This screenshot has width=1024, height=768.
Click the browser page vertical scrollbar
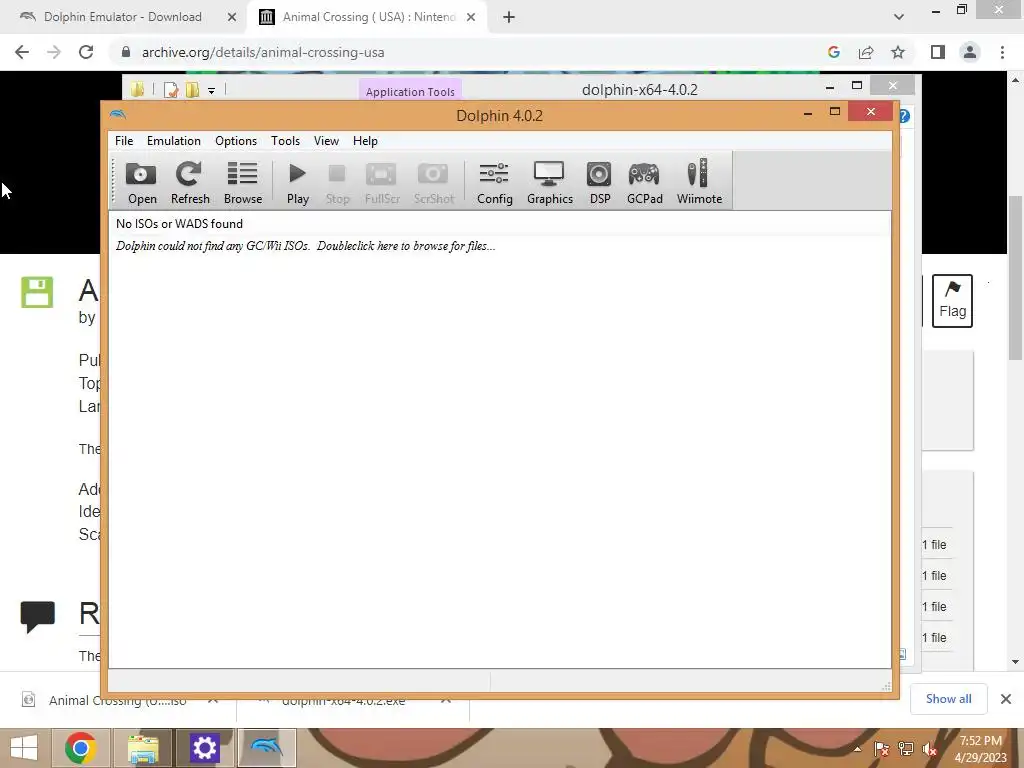(1015, 278)
